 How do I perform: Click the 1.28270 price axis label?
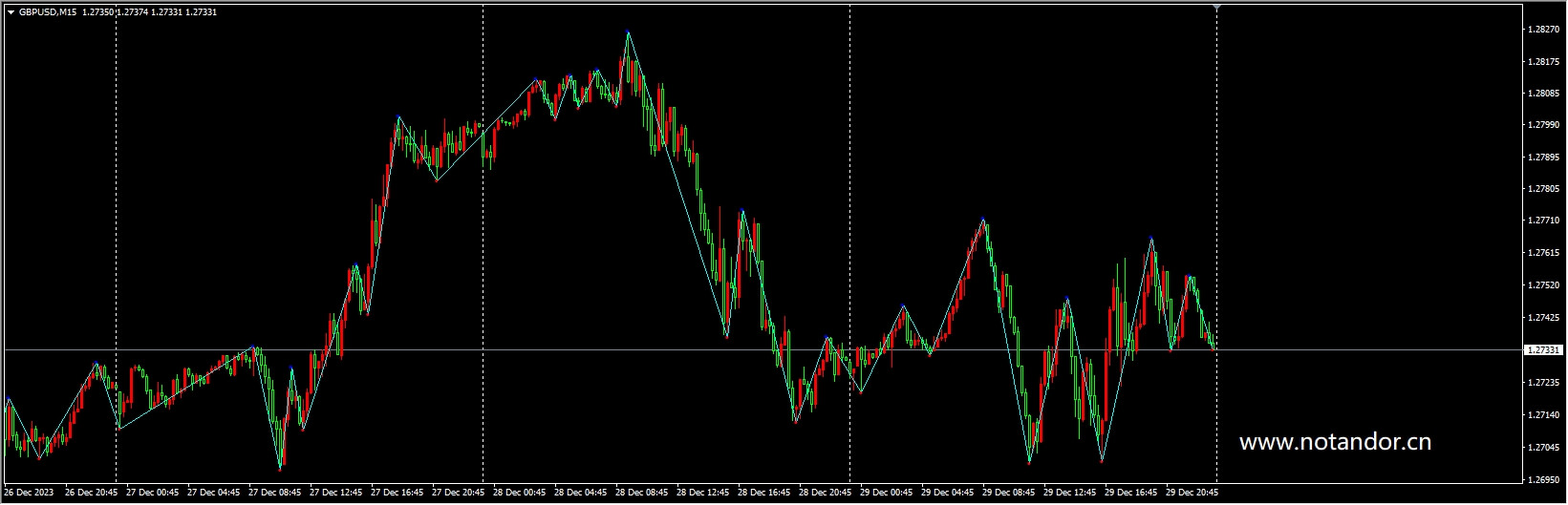coord(1544,30)
